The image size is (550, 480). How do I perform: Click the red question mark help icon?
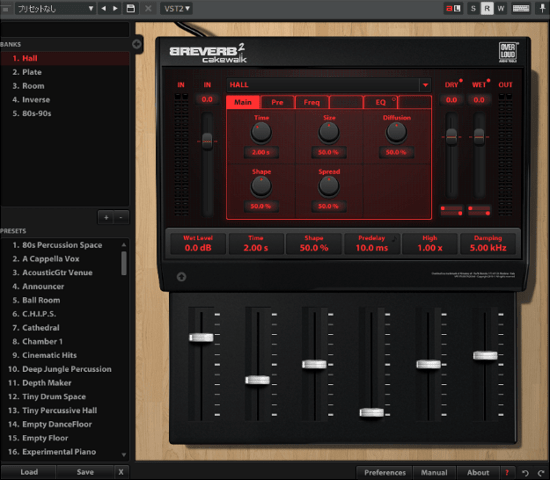(x=507, y=473)
